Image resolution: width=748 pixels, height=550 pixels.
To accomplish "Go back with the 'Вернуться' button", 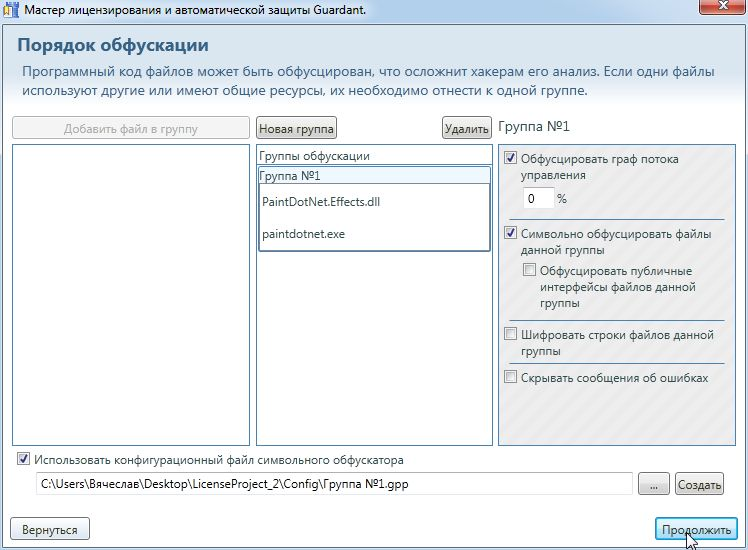I will click(50, 528).
